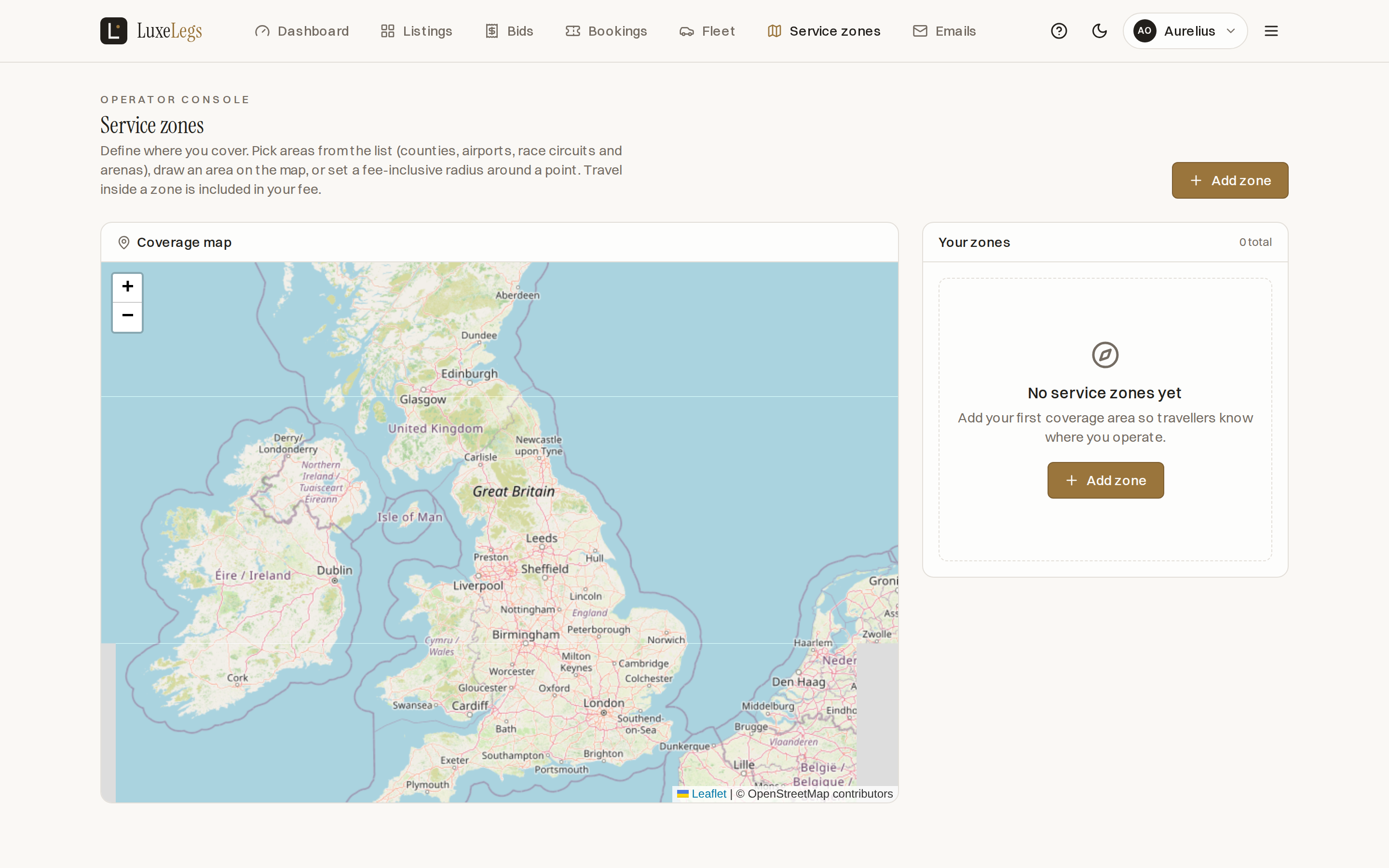Toggle dark mode with the moon icon
The image size is (1389, 868).
click(x=1099, y=31)
